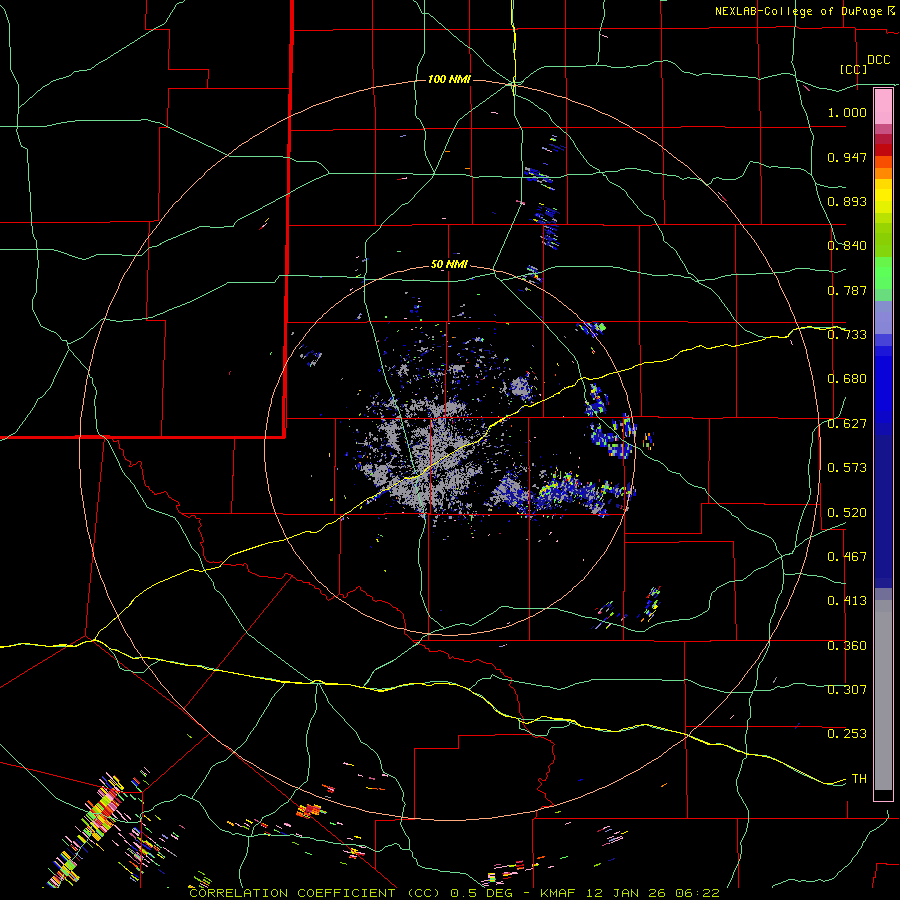Click the 0.573 legend value
The width and height of the screenshot is (900, 900).
point(847,468)
